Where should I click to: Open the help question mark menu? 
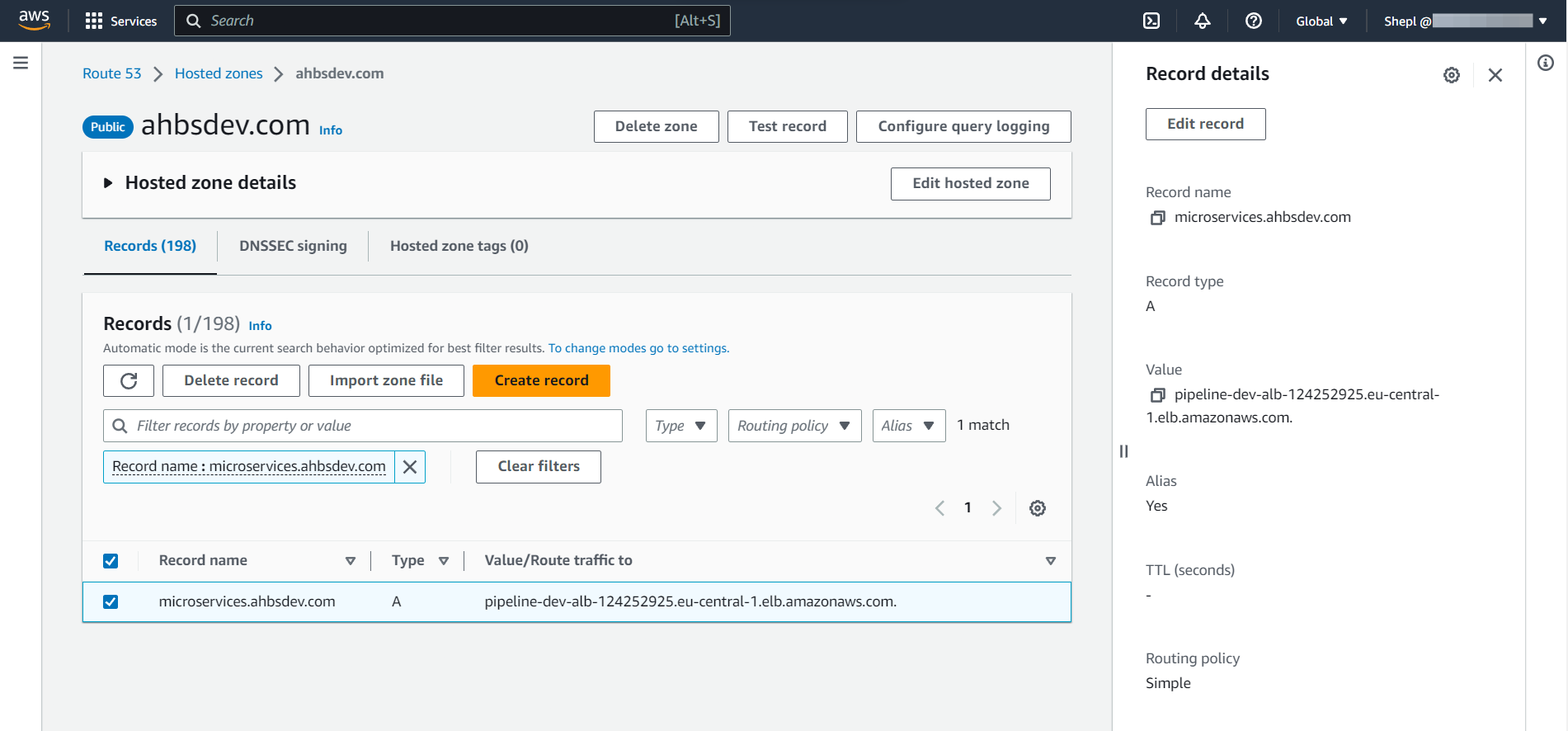[1254, 21]
